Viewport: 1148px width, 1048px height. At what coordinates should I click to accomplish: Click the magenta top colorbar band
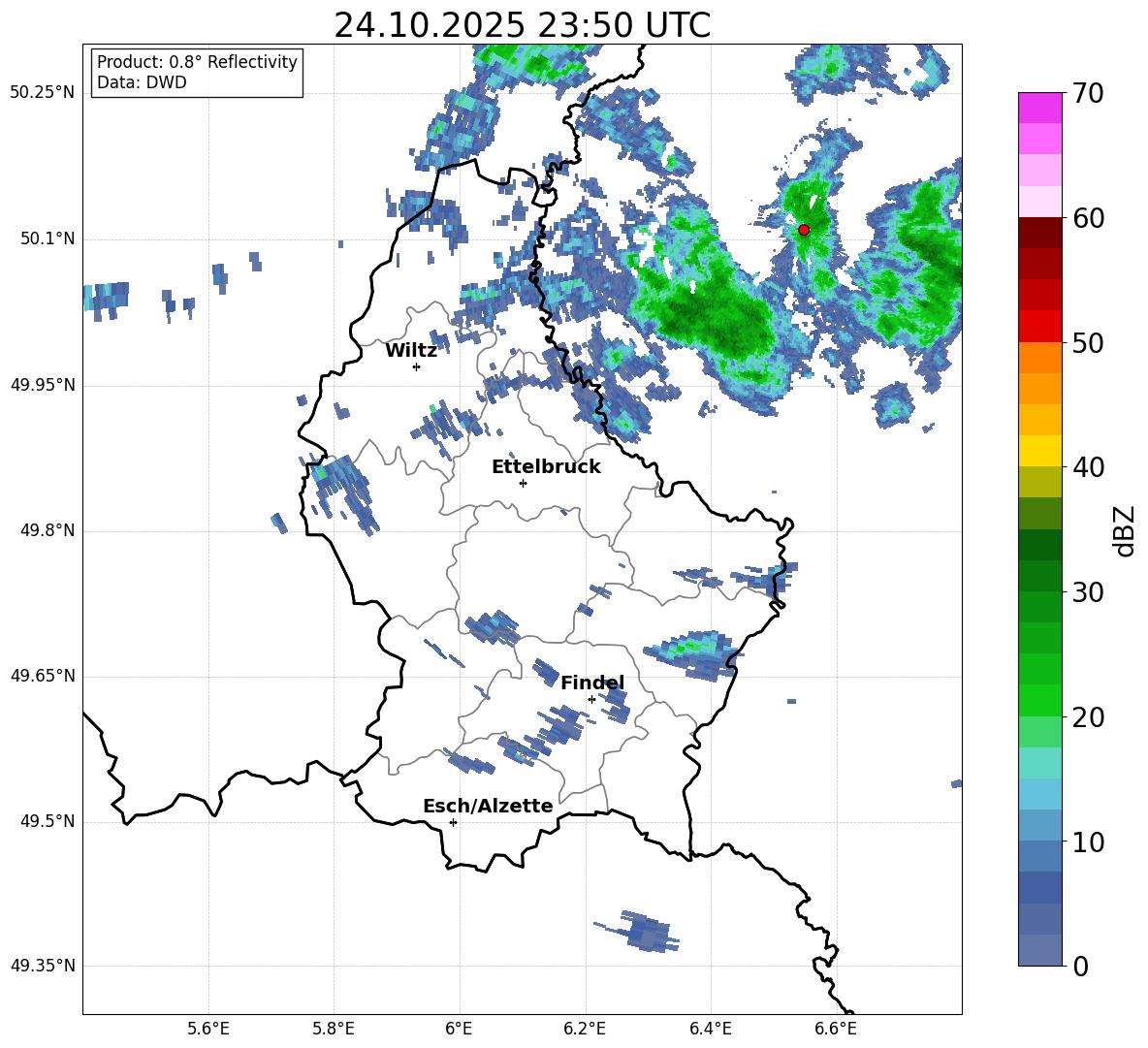click(1039, 109)
